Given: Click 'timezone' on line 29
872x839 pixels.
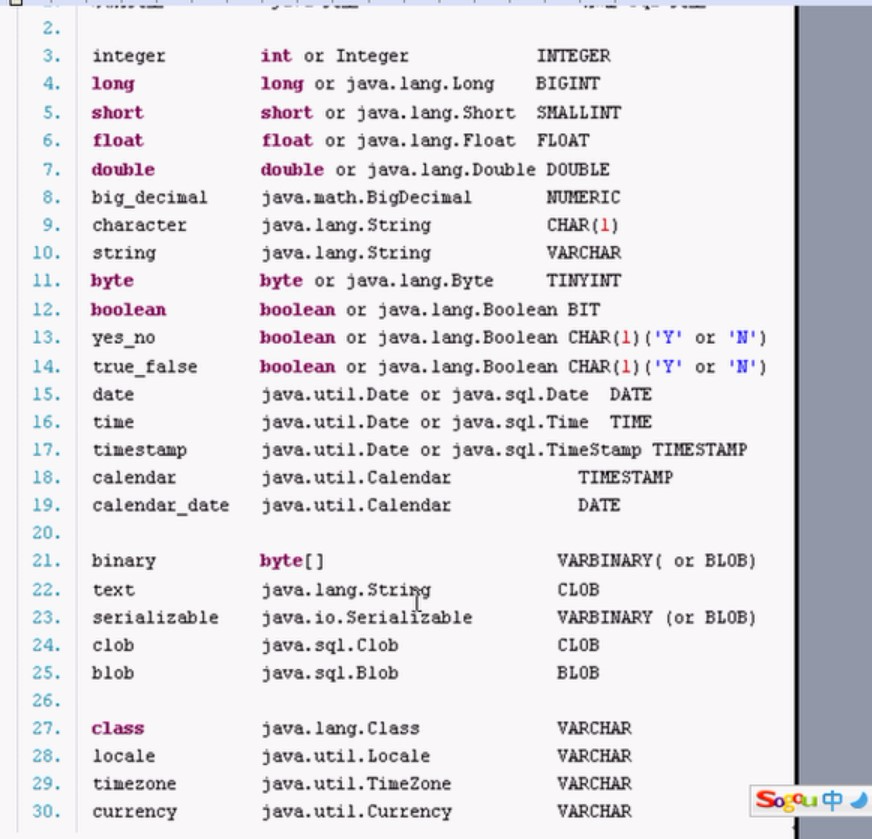Looking at the screenshot, I should coord(134,784).
